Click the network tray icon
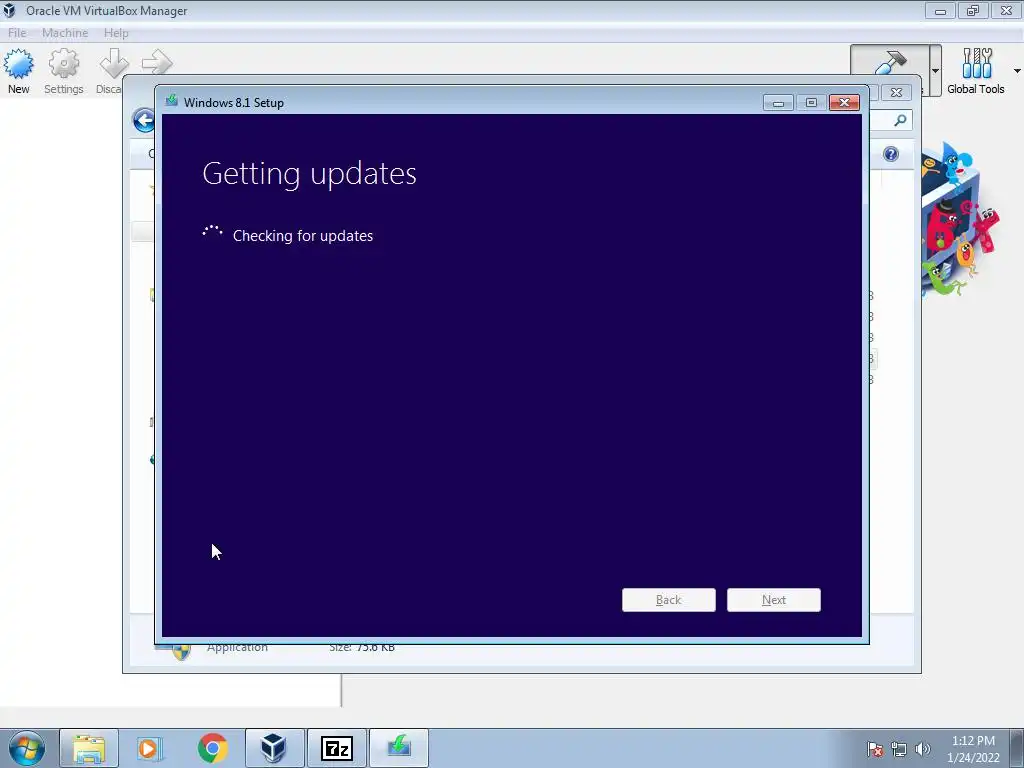 pyautogui.click(x=899, y=749)
